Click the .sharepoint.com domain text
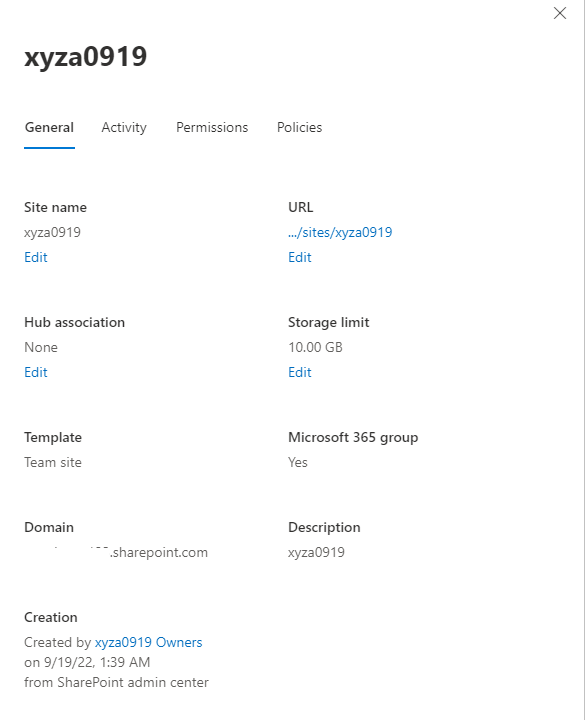 tap(159, 552)
